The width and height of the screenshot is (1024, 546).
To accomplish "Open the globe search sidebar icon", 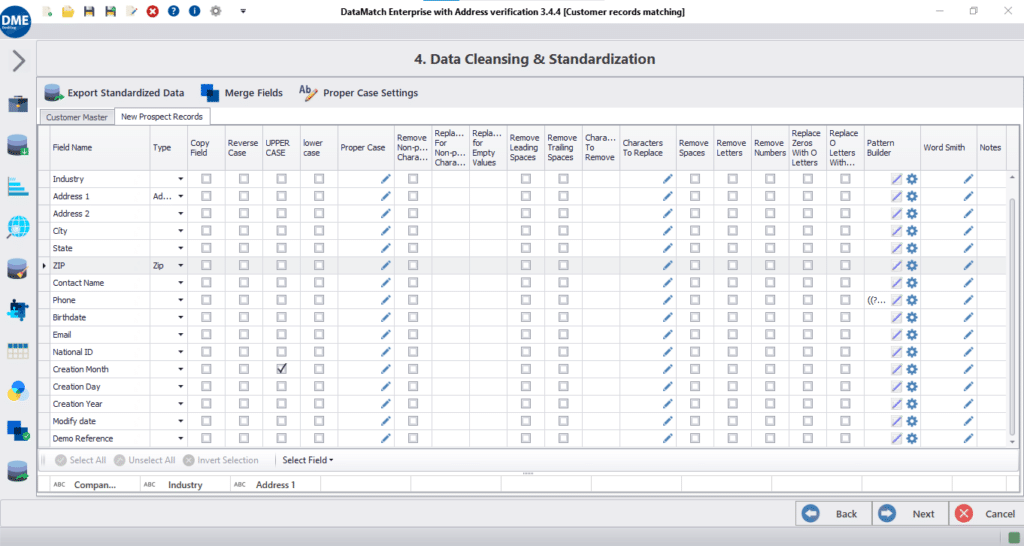I will pyautogui.click(x=18, y=227).
